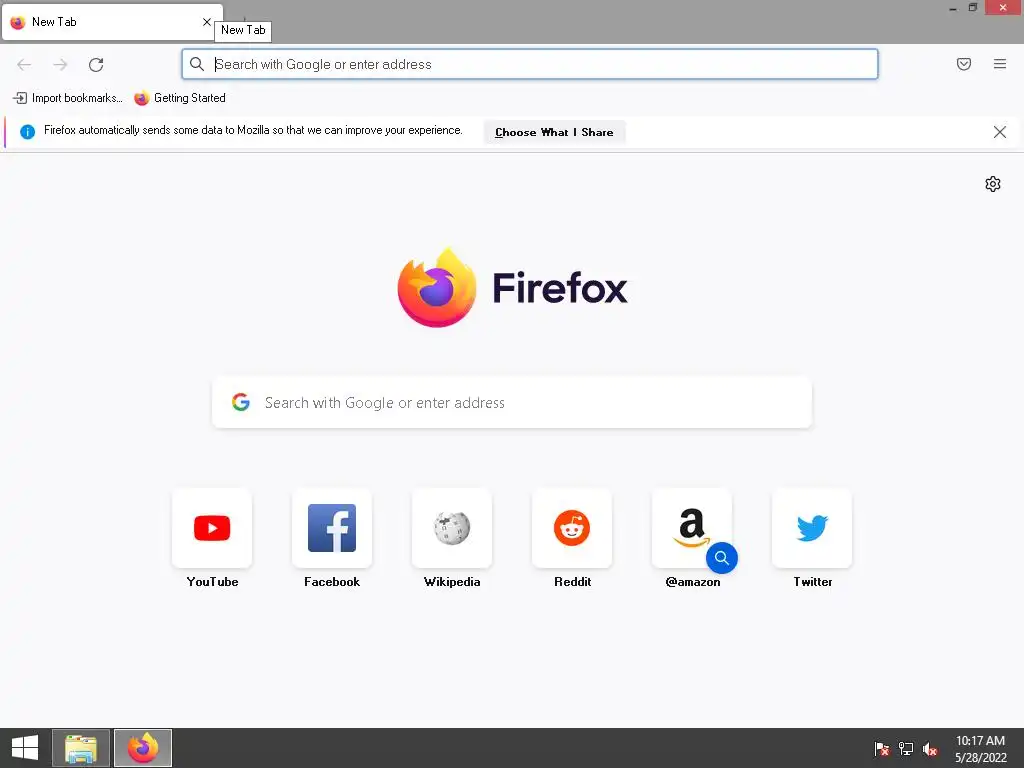Screen dimensions: 1024x768
Task: Open the taskbar clock showing 10:17 AM
Action: pos(980,748)
